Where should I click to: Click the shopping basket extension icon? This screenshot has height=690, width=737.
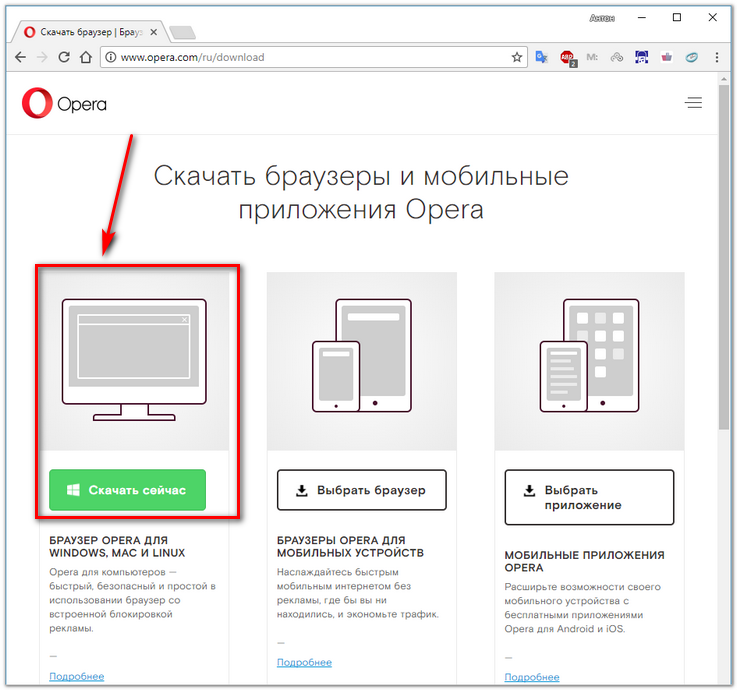[666, 57]
